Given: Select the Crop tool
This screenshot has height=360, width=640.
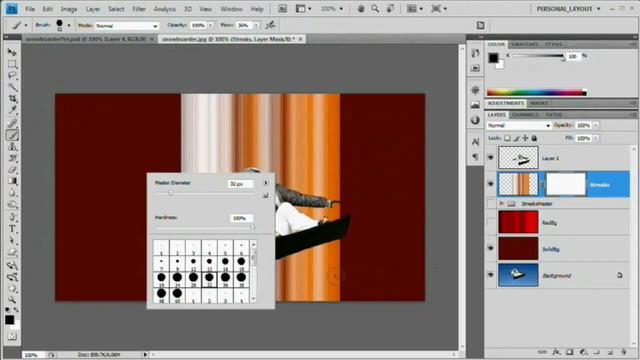Looking at the screenshot, I should pos(12,99).
